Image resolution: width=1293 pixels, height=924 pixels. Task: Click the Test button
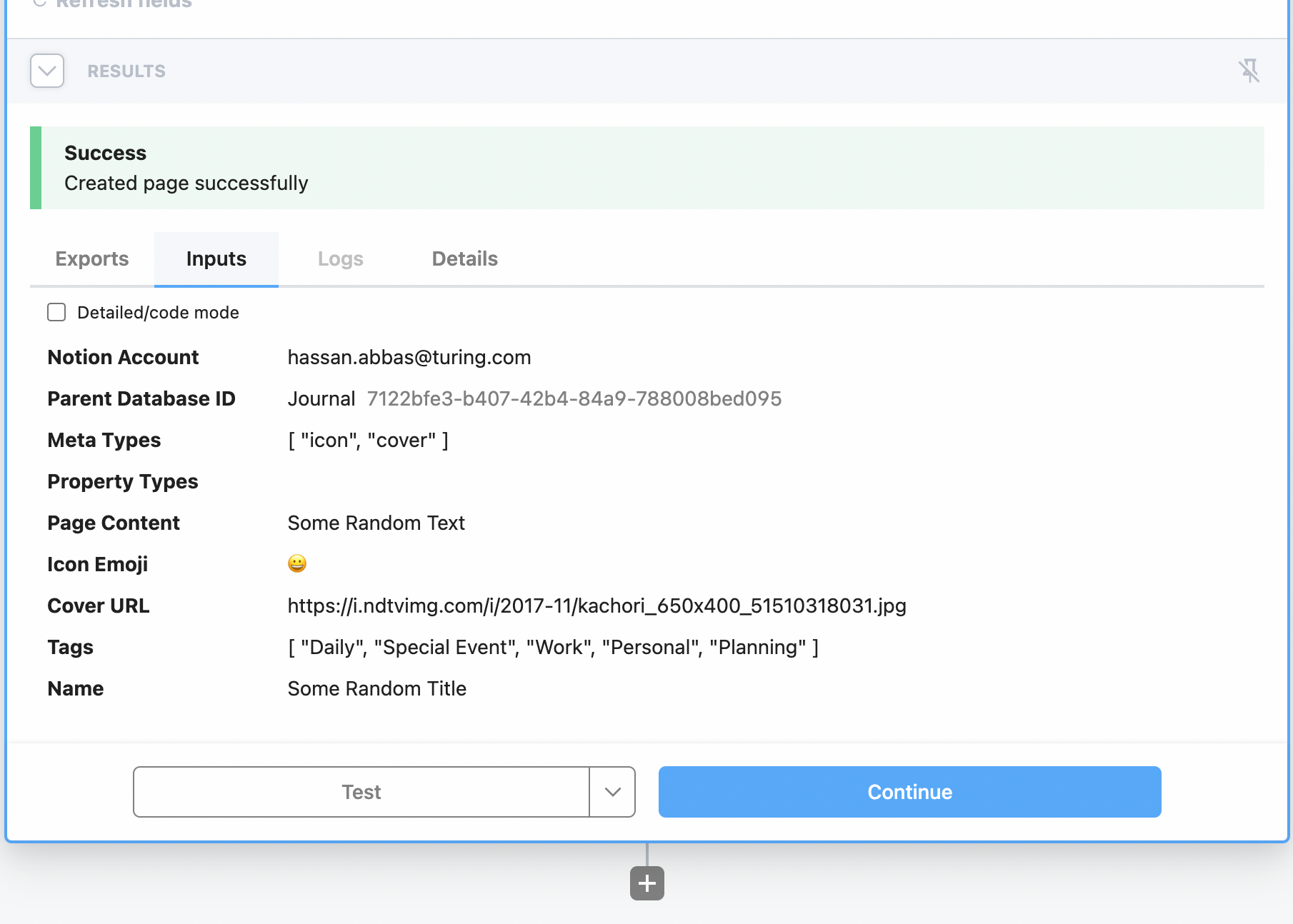[x=361, y=792]
